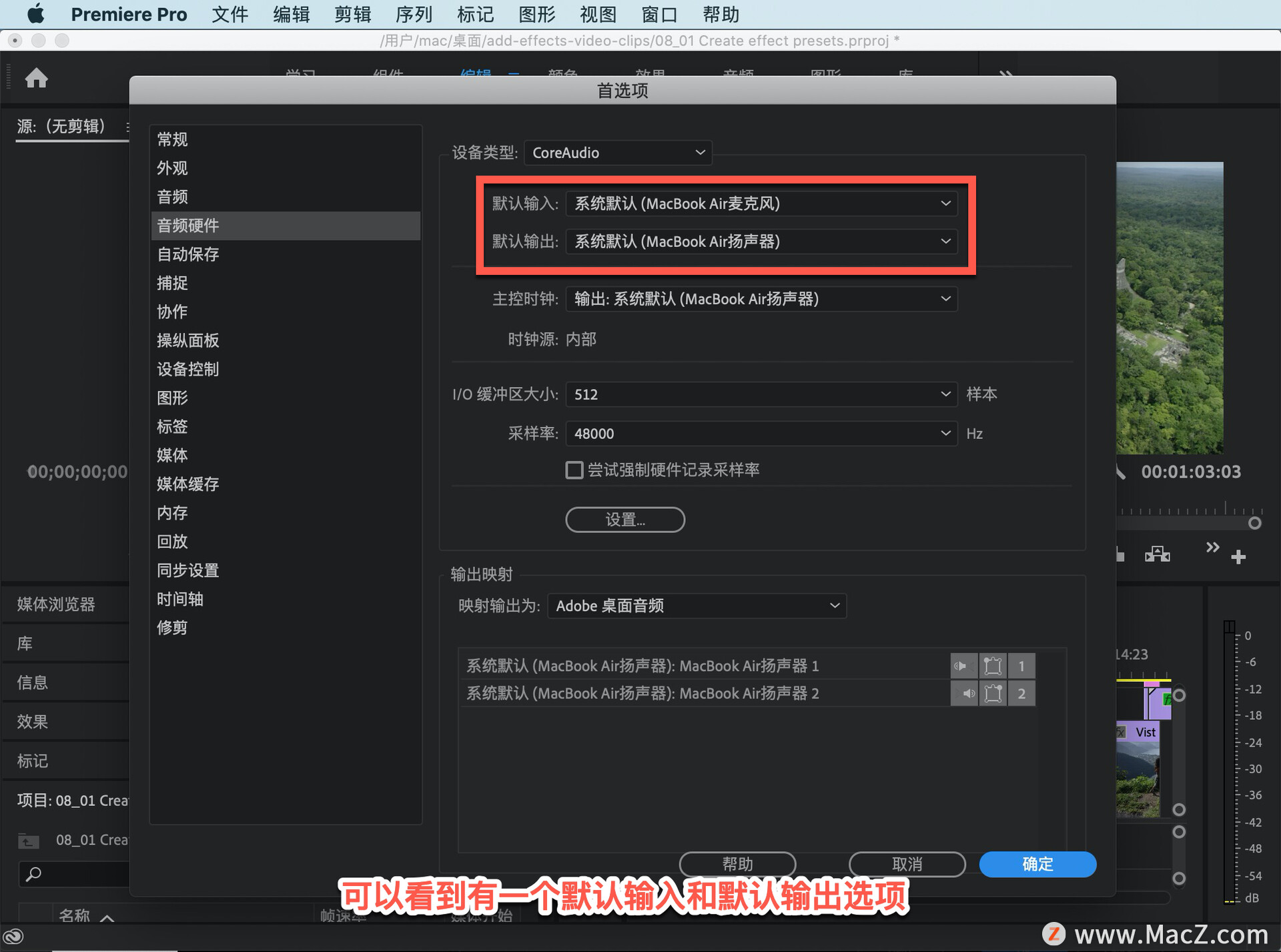The width and height of the screenshot is (1281, 952).
Task: Open the default input device dropdown
Action: [761, 204]
